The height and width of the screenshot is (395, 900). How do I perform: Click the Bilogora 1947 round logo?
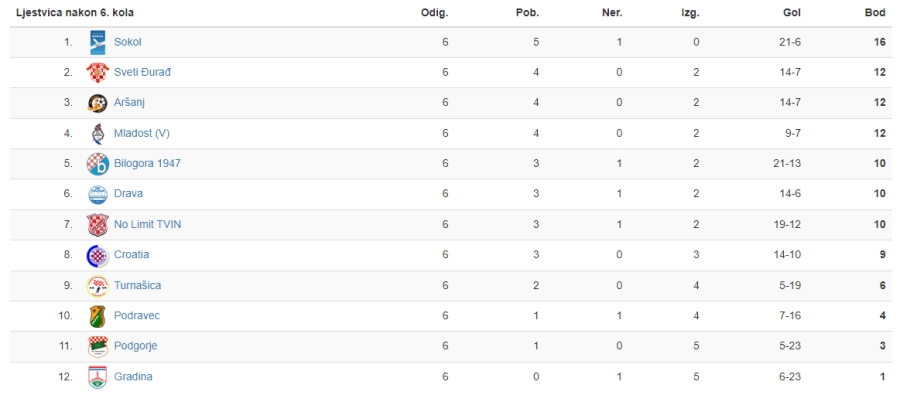tap(98, 164)
